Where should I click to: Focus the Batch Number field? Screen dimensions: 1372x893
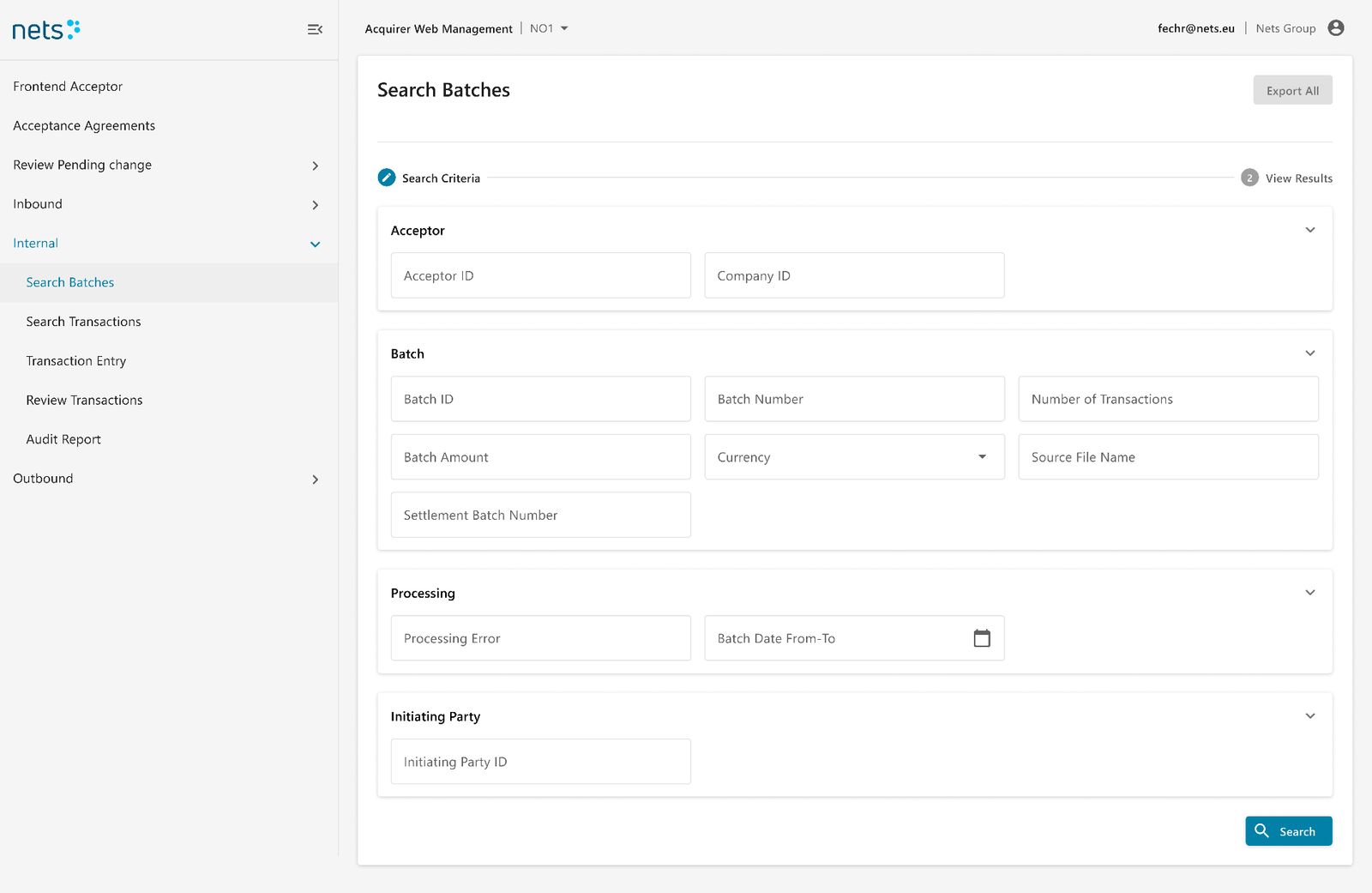854,399
